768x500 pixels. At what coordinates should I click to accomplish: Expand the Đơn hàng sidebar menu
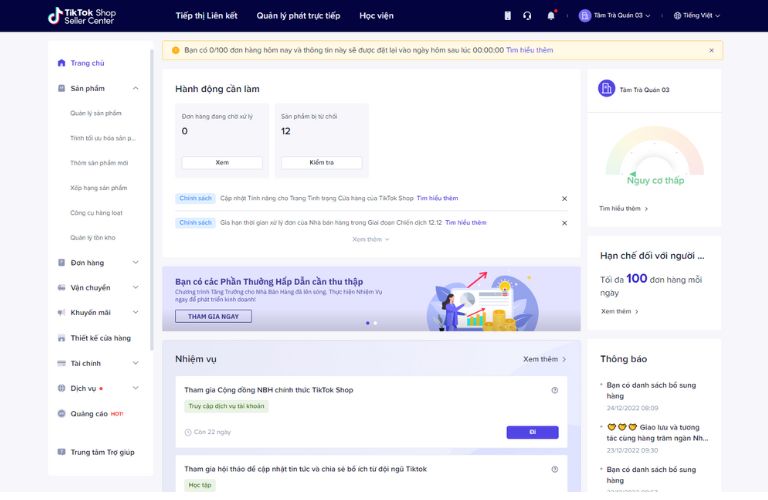coord(136,263)
